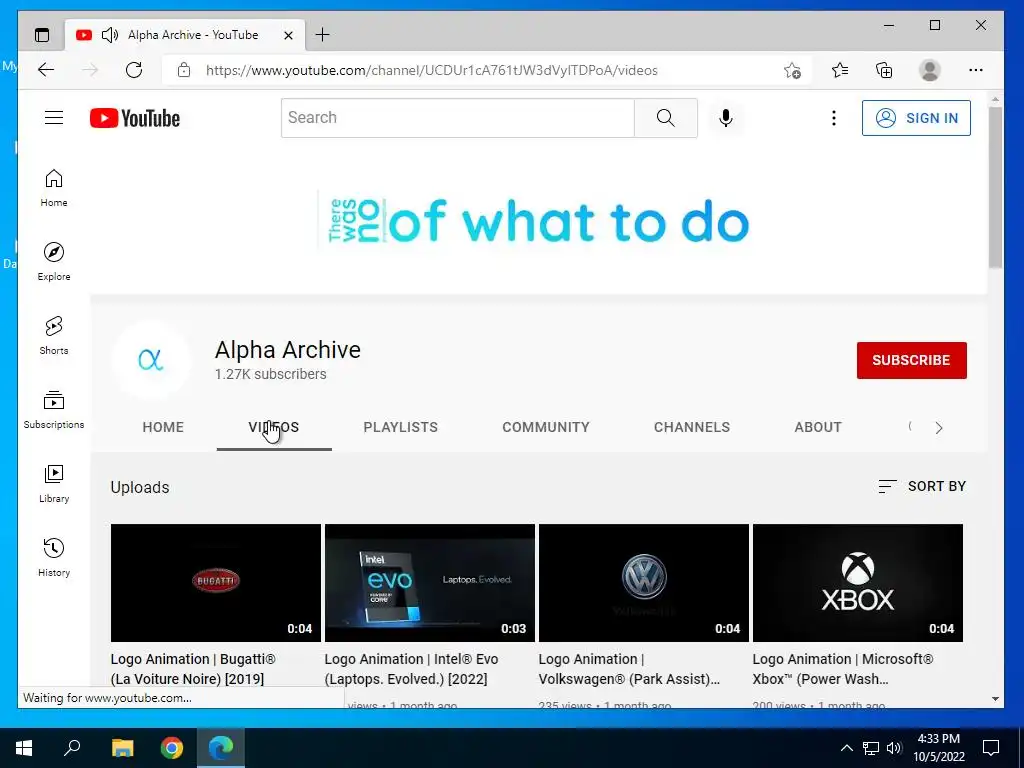The image size is (1024, 768).
Task: Open Edge Settings and more menu
Action: [x=976, y=70]
